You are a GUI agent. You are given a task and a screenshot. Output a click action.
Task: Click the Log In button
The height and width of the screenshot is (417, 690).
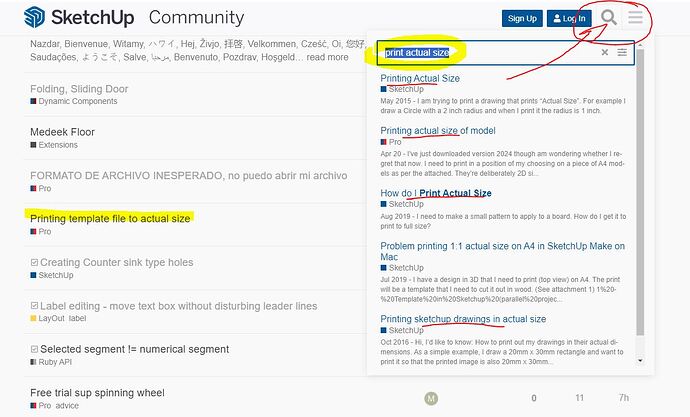coord(569,18)
